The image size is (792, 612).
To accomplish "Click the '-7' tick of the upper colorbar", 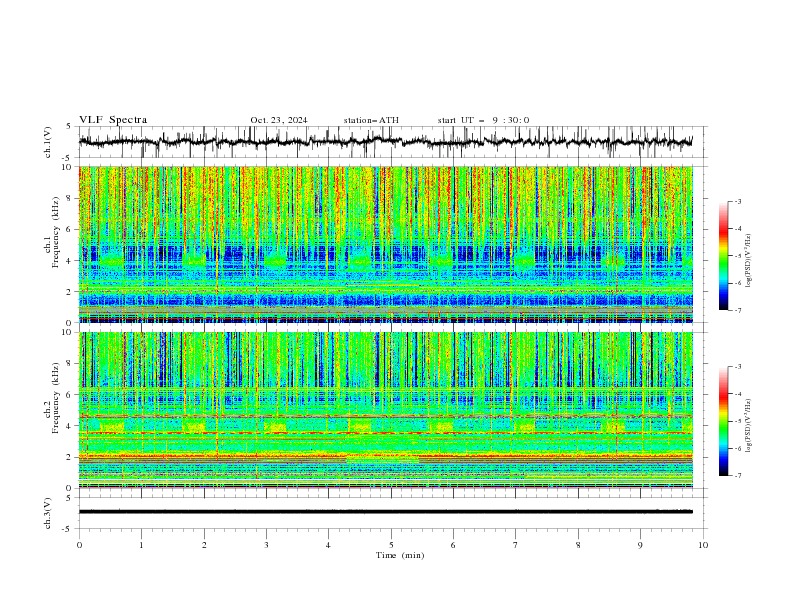I will click(x=738, y=310).
